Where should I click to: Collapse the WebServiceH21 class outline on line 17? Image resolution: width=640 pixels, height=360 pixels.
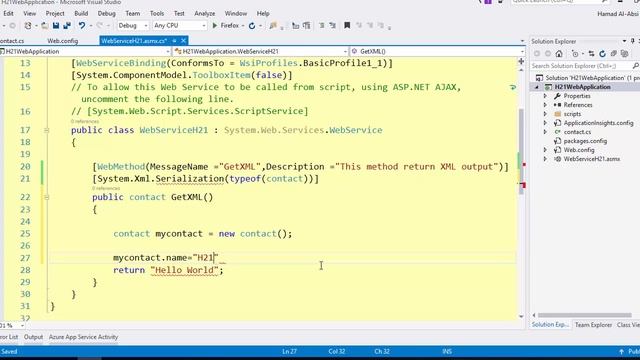coord(47,130)
